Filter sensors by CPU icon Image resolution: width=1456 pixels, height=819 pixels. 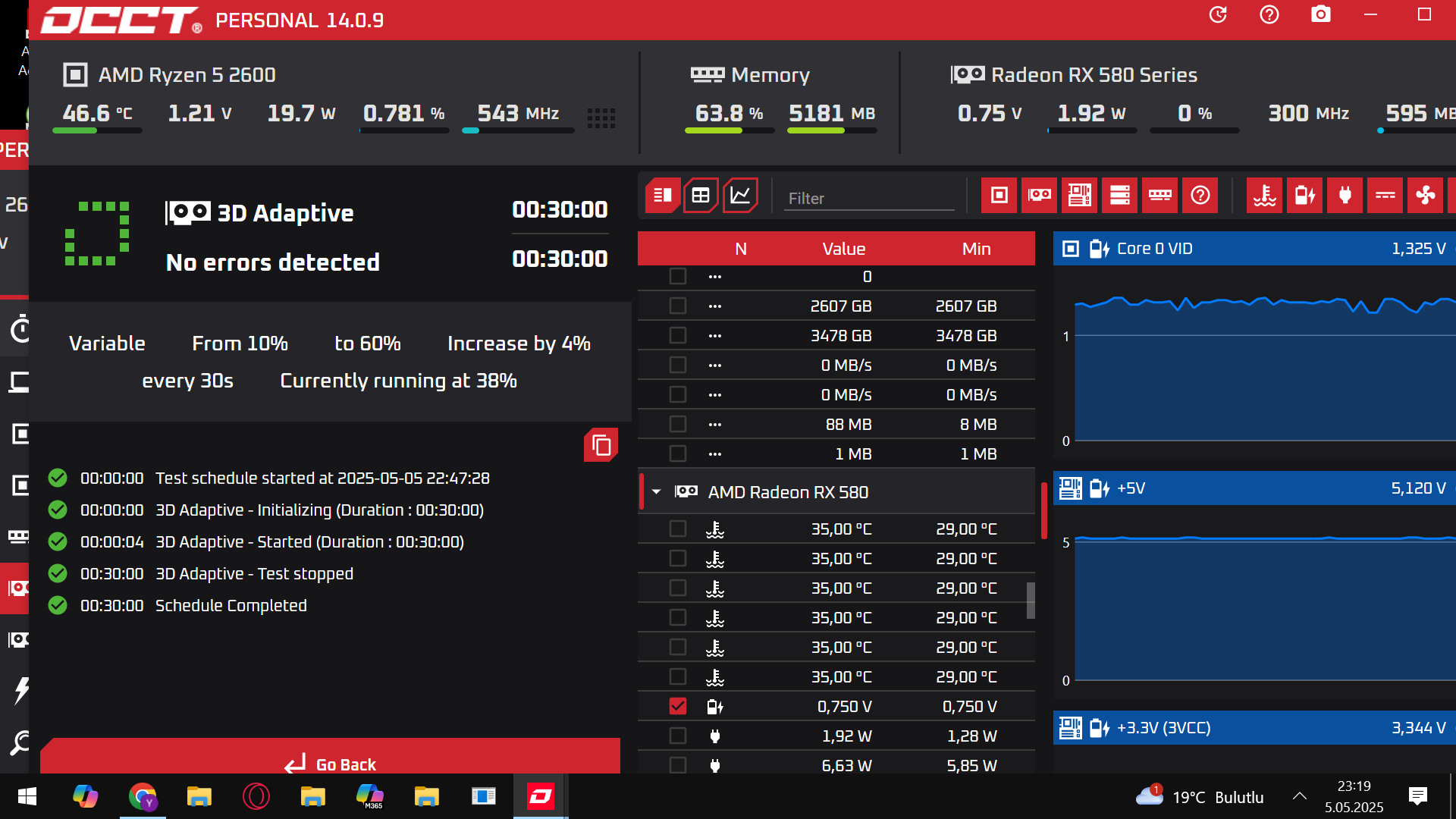coord(999,196)
